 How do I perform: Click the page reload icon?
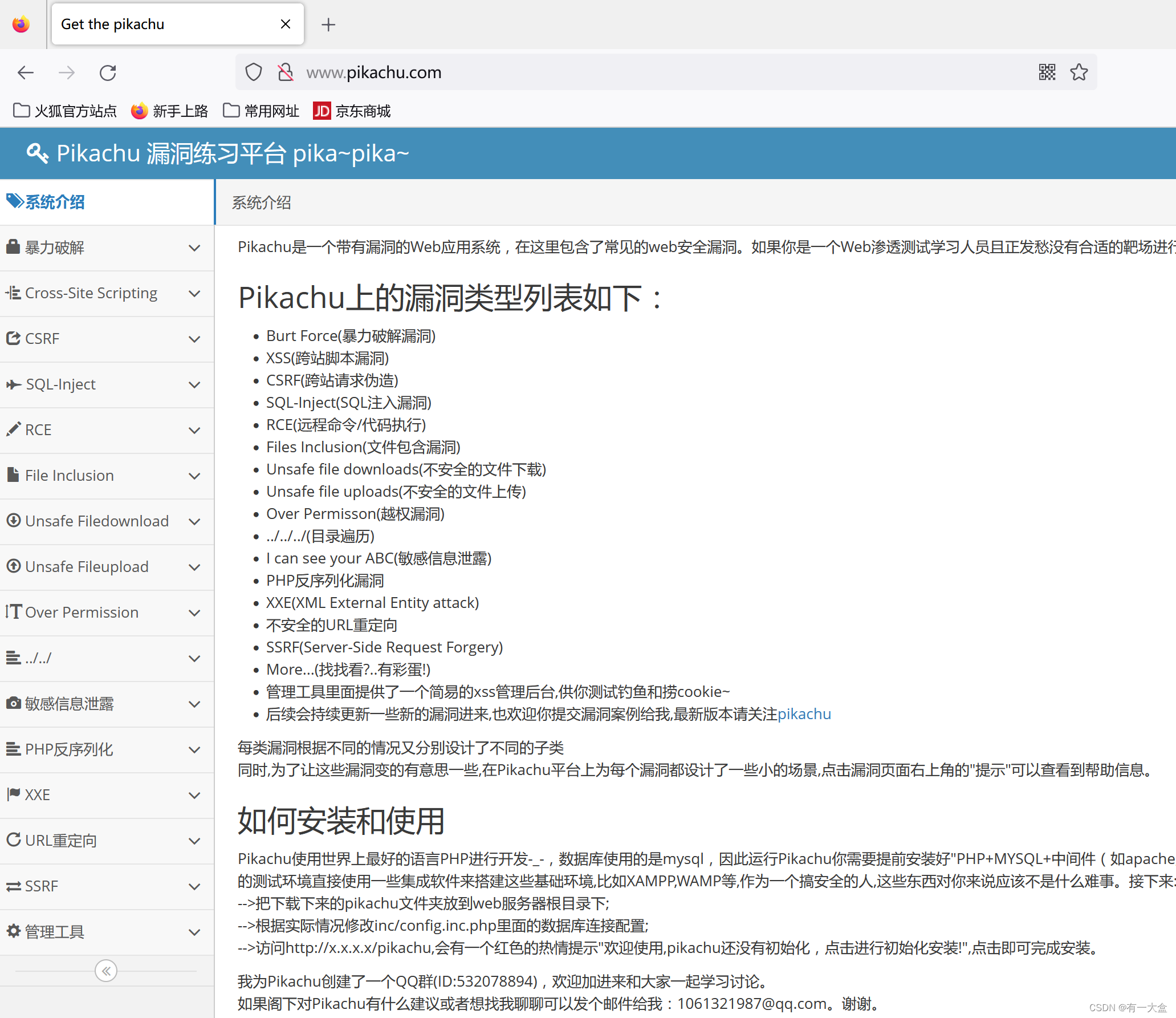pos(108,72)
